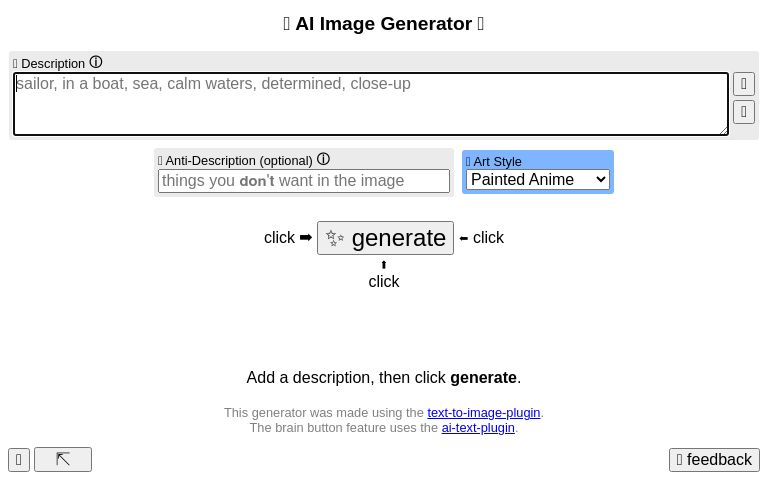Image resolution: width=768 pixels, height=480 pixels.
Task: Click the upper small button right of the description box
Action: click(x=743, y=84)
